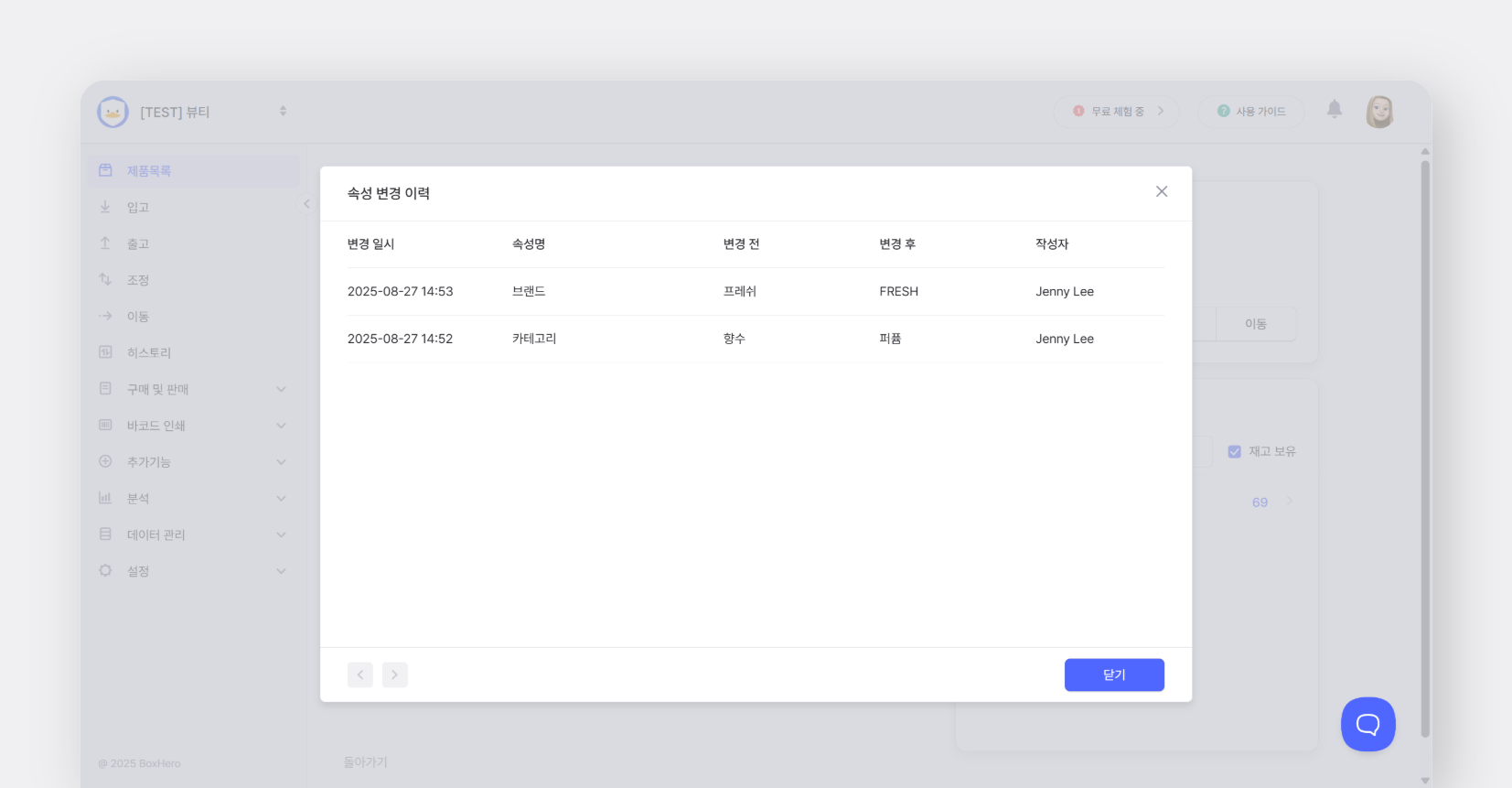Click the blue 닫기 button
Viewport: 1512px width, 788px height.
point(1114,675)
